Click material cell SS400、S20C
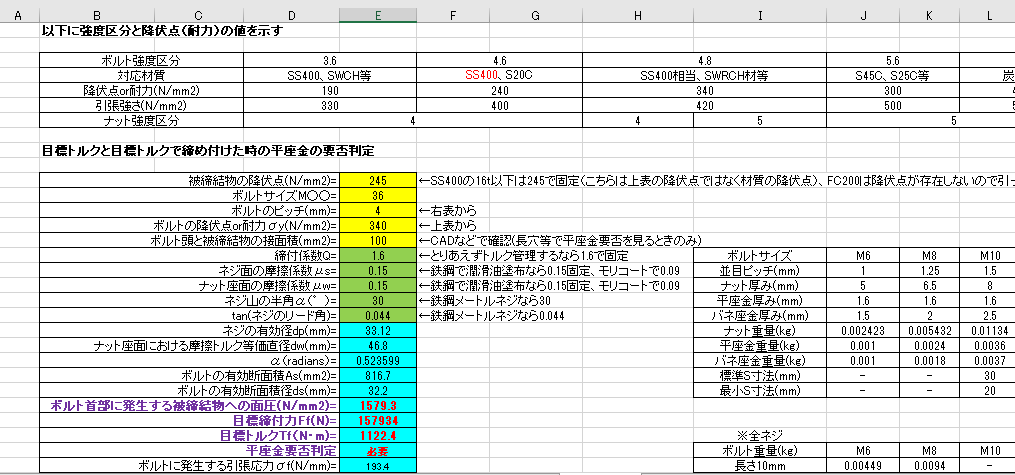1015x475 pixels. tap(499, 76)
